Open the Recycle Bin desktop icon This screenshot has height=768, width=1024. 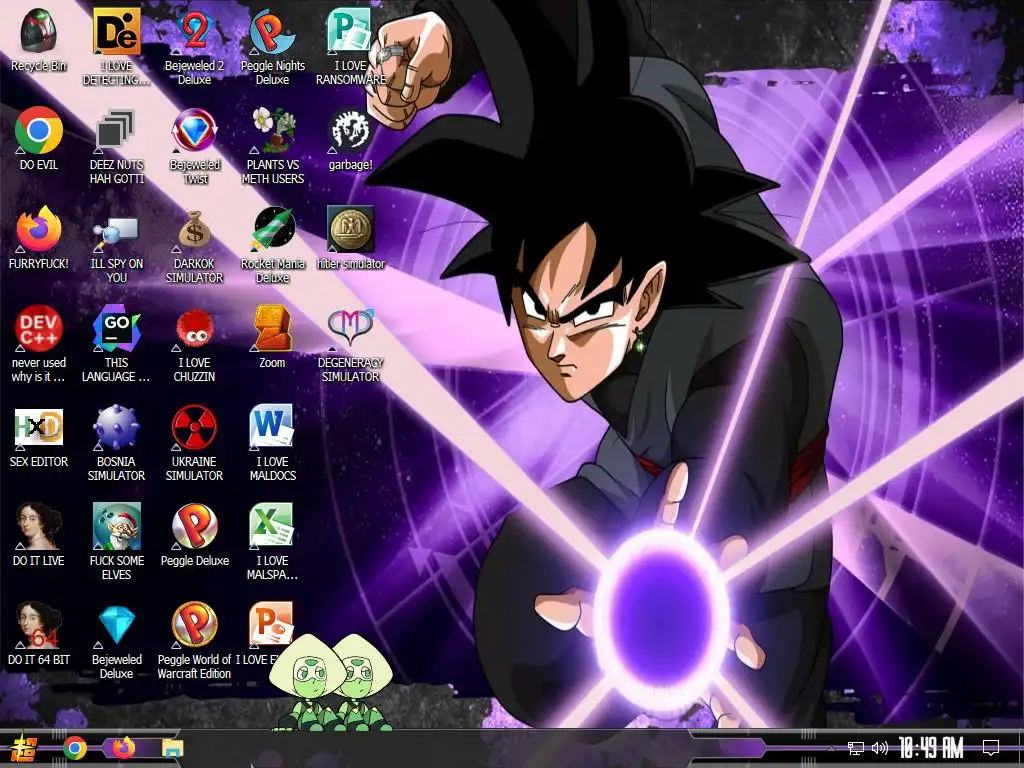click(x=39, y=39)
